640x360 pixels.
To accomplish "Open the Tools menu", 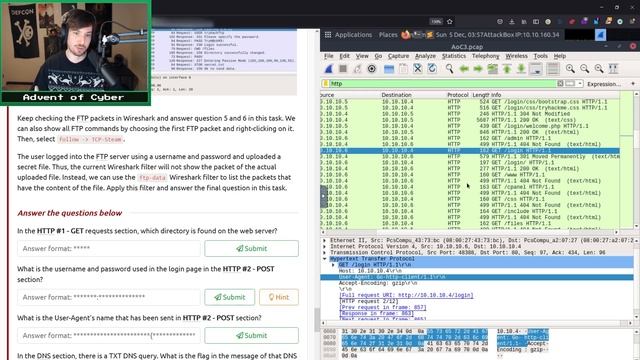I will [x=540, y=56].
